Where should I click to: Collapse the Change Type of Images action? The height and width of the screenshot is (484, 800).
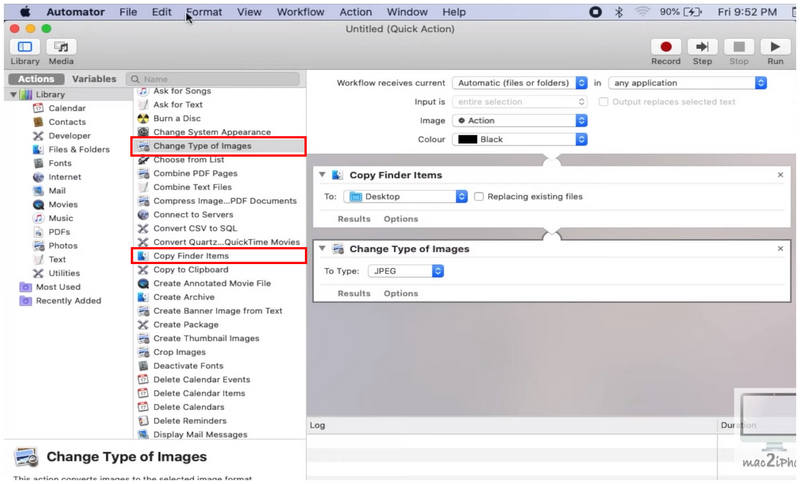tap(322, 249)
